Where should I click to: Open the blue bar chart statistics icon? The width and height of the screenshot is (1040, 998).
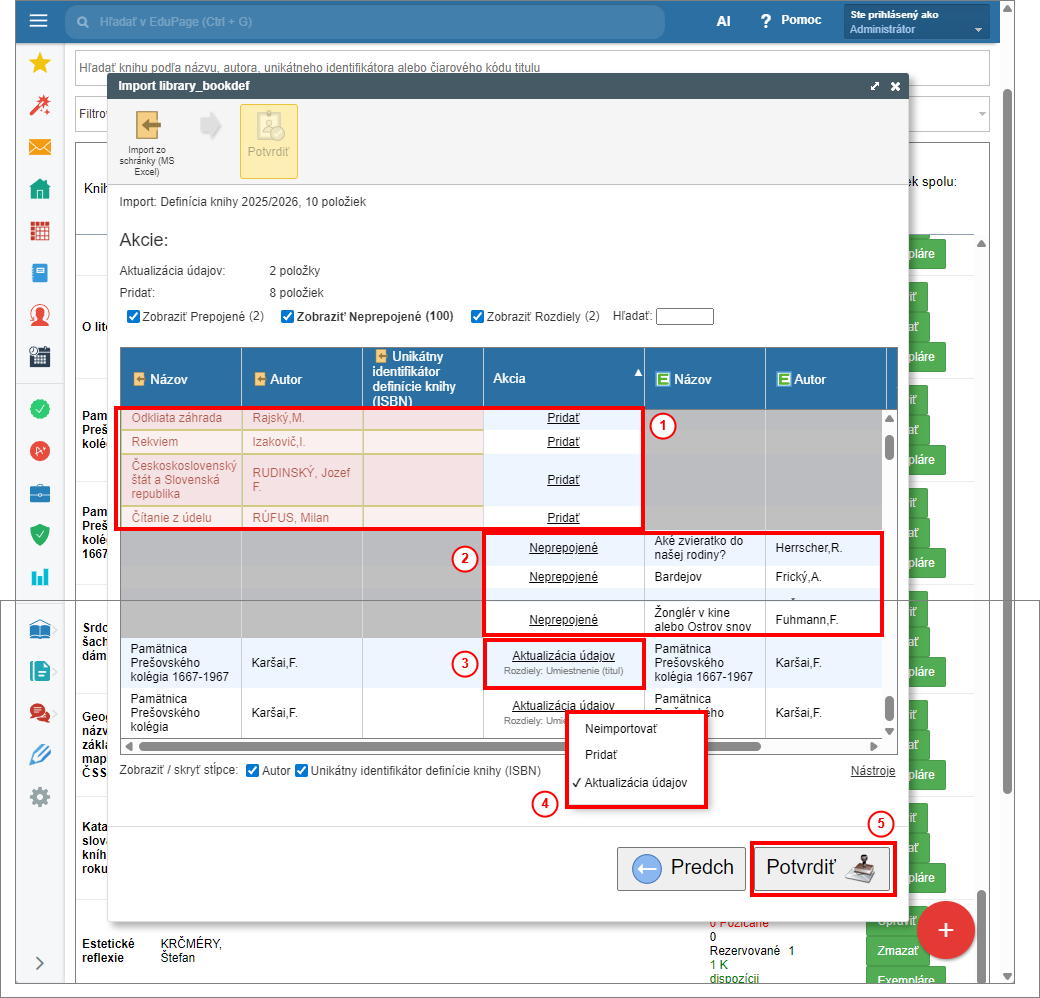point(40,577)
